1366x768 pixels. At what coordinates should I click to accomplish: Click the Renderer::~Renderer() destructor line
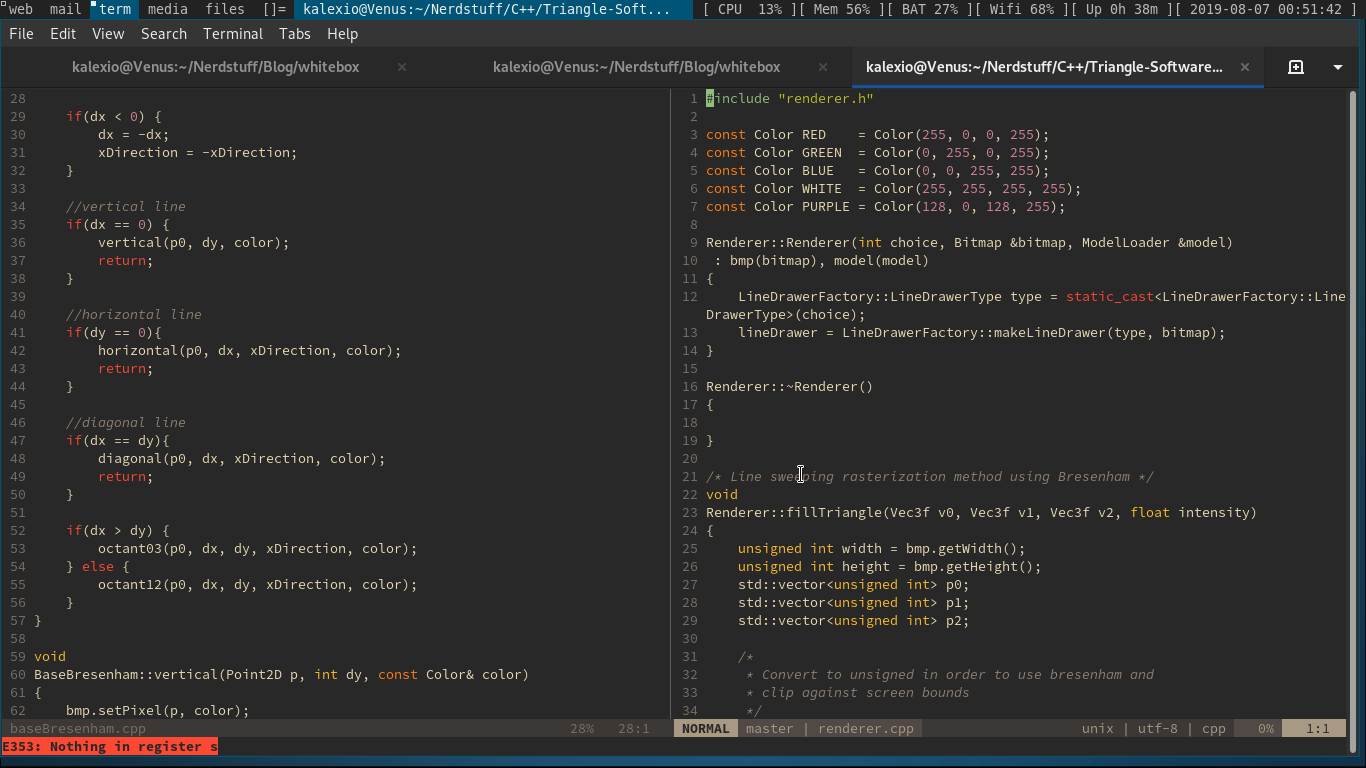pyautogui.click(x=790, y=387)
